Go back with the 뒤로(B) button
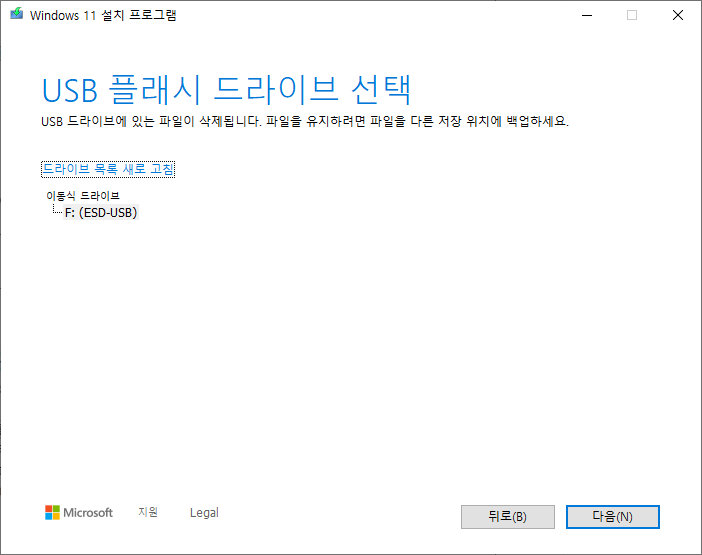The image size is (702, 555). [508, 517]
